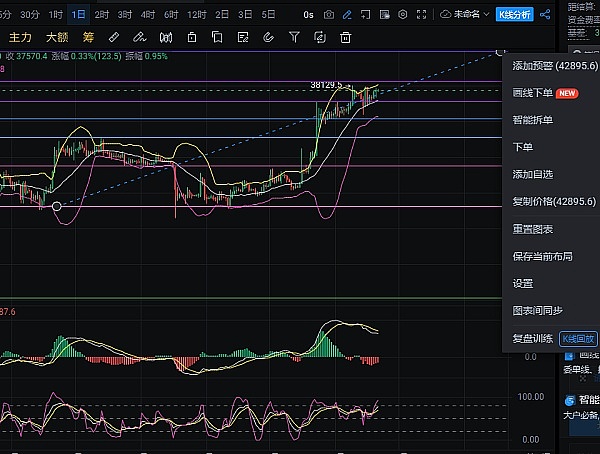Choose 添加预警 (42895.6) from context menu

tap(553, 65)
